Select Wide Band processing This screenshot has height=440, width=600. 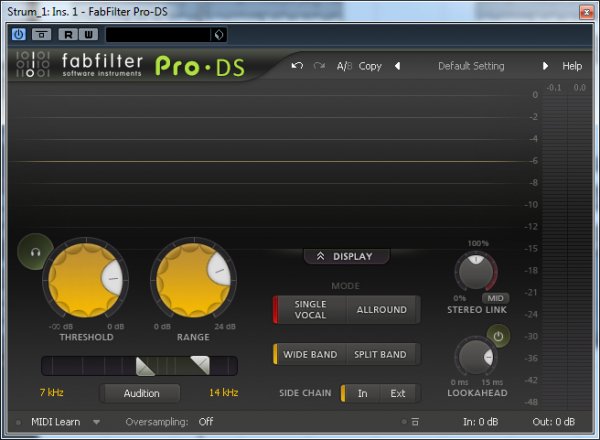coord(310,354)
